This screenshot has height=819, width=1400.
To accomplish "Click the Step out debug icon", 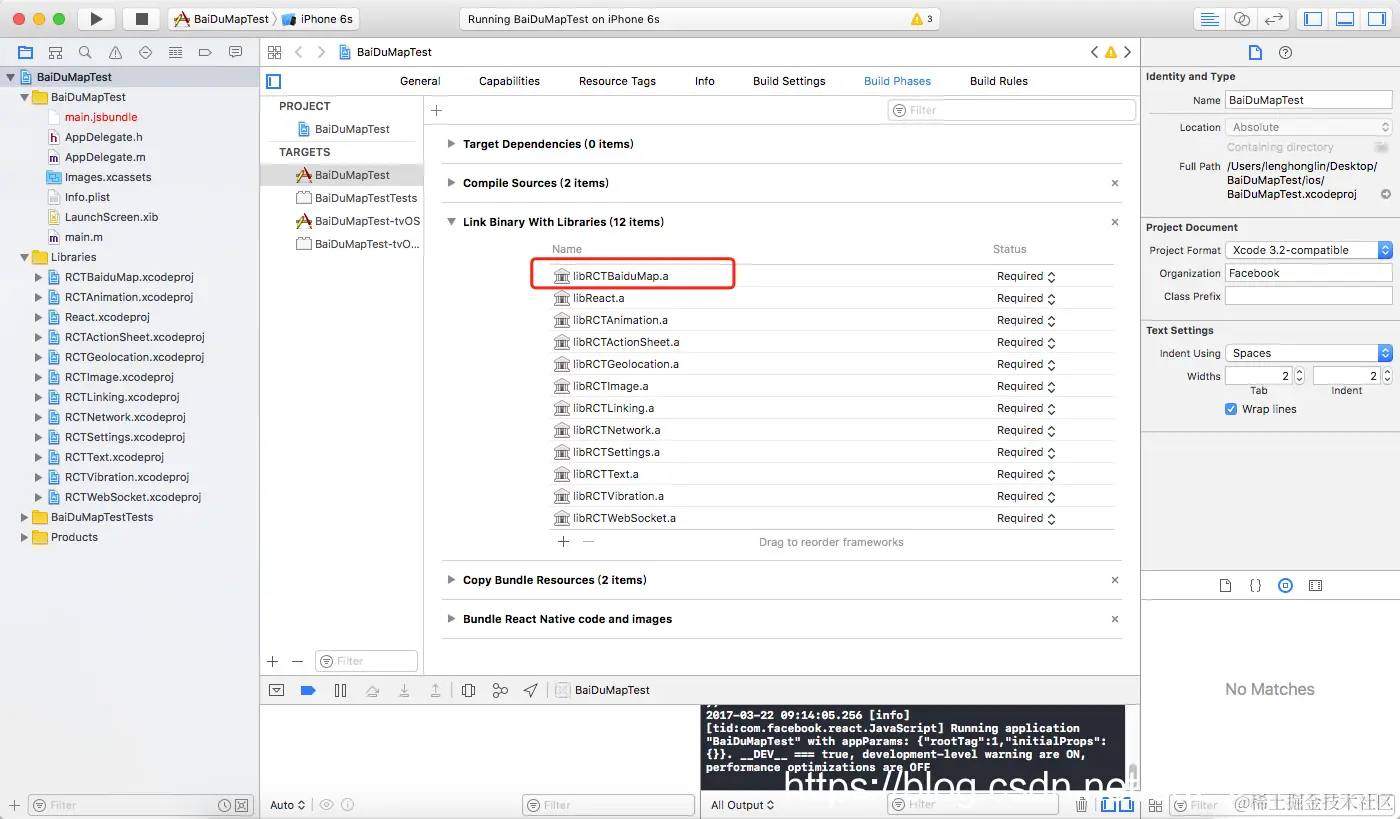I will [436, 690].
